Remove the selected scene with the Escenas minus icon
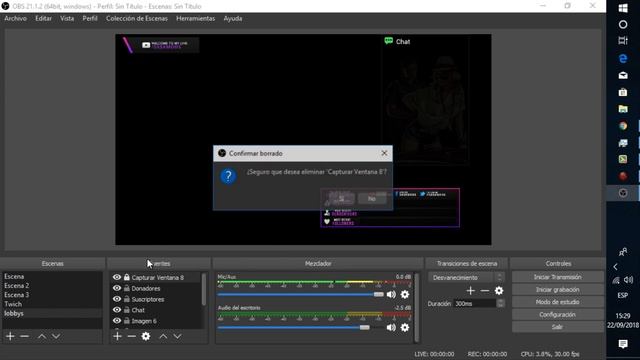This screenshot has height=360, width=640. pos(24,336)
